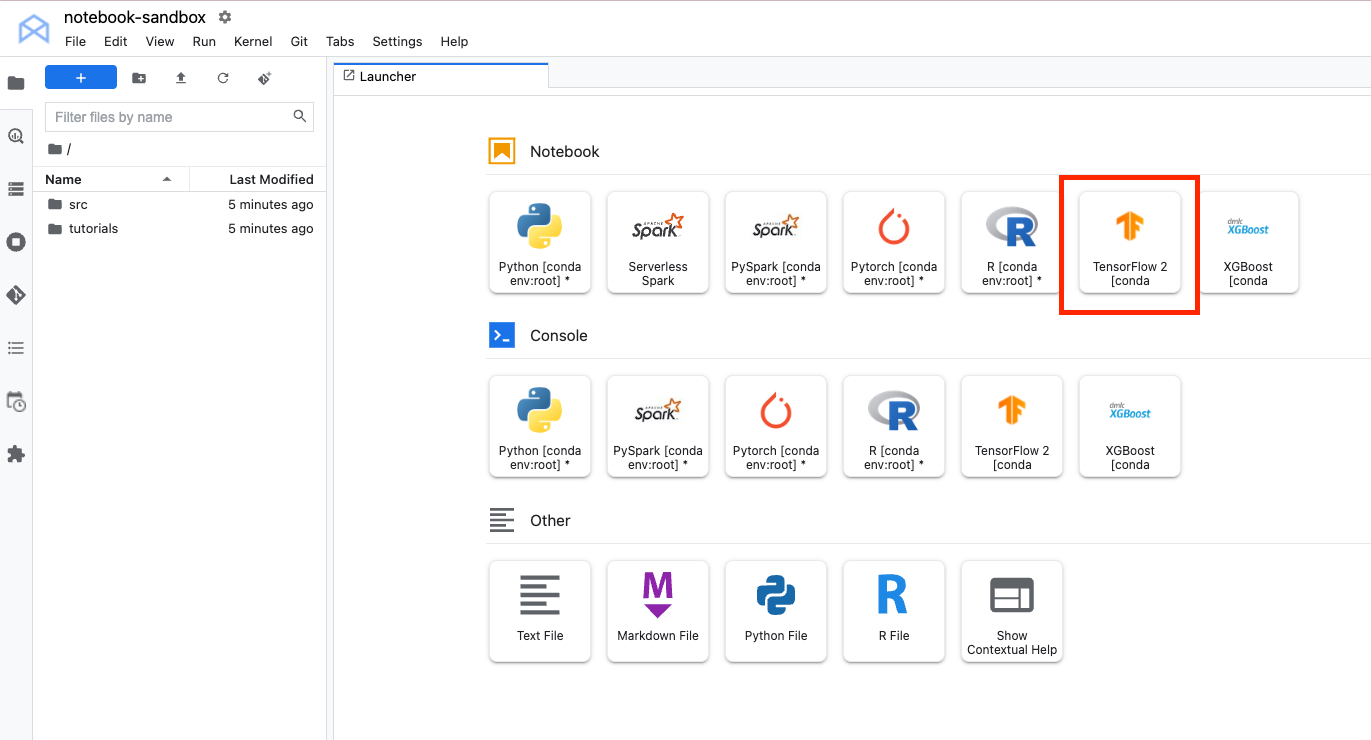
Task: Create a new Markdown File
Action: pos(657,611)
